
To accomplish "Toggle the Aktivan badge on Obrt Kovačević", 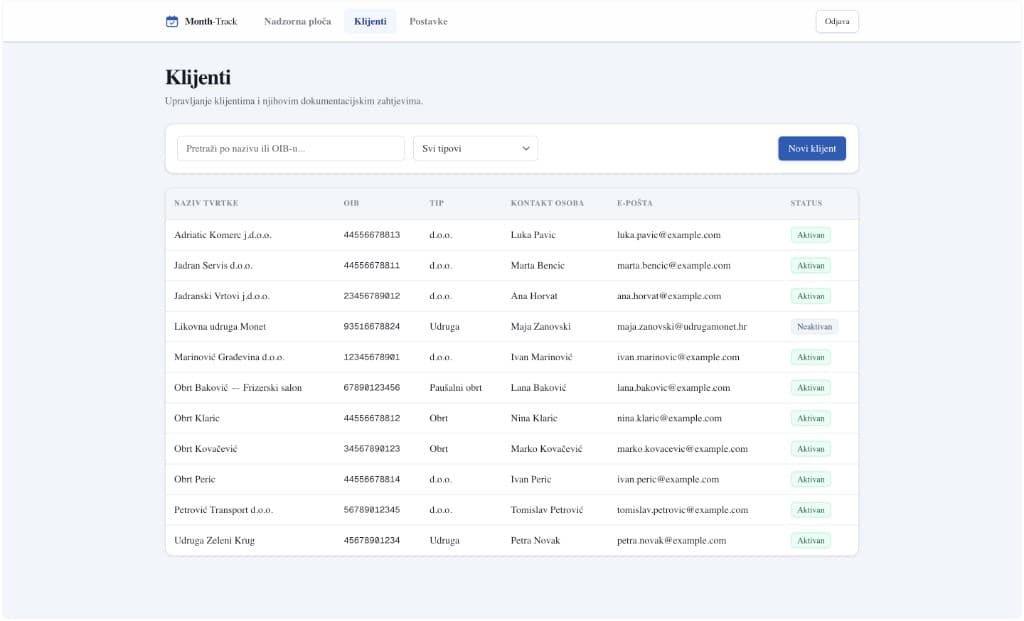I will click(810, 448).
